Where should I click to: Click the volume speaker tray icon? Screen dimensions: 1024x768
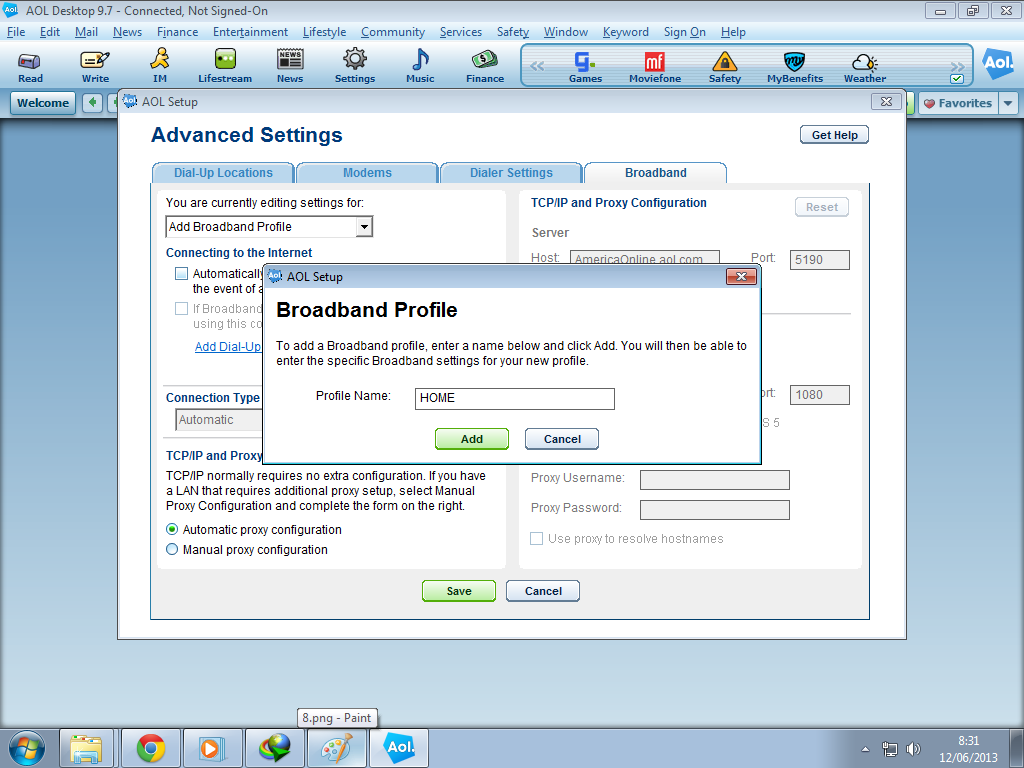coord(914,749)
